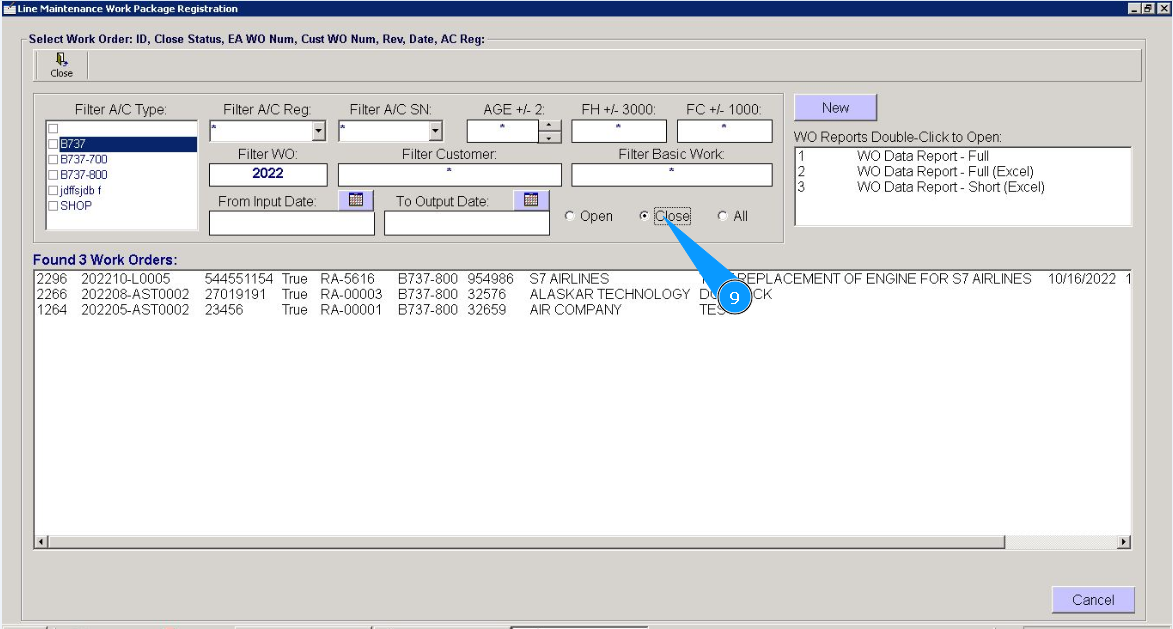Check the B737-800 aircraft type checkbox
Screen dimensions: 1173x629
tap(53, 175)
